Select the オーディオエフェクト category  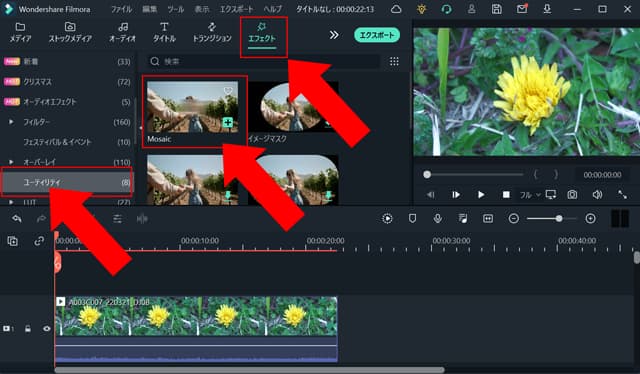(x=67, y=102)
